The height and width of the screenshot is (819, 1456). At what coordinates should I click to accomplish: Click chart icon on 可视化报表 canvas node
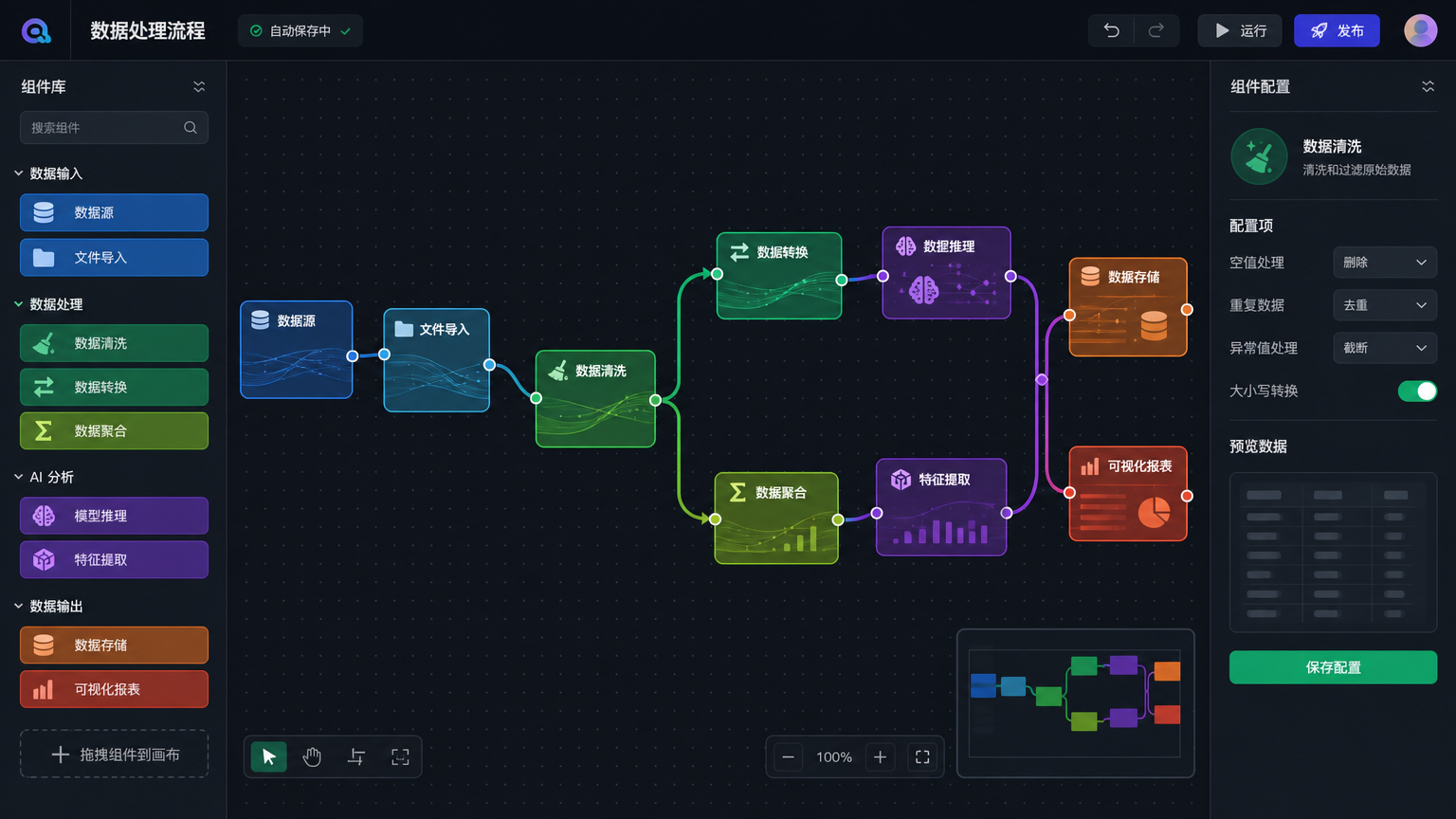[1090, 466]
